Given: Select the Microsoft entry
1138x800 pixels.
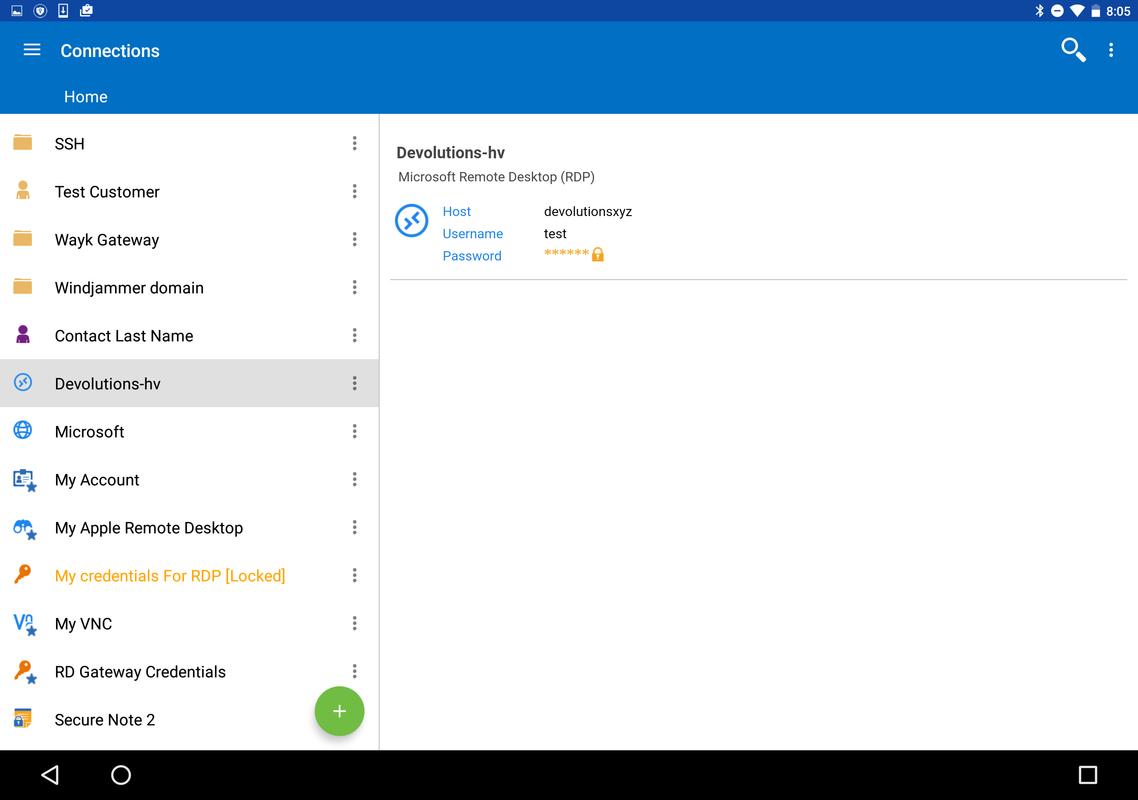Looking at the screenshot, I should (189, 431).
